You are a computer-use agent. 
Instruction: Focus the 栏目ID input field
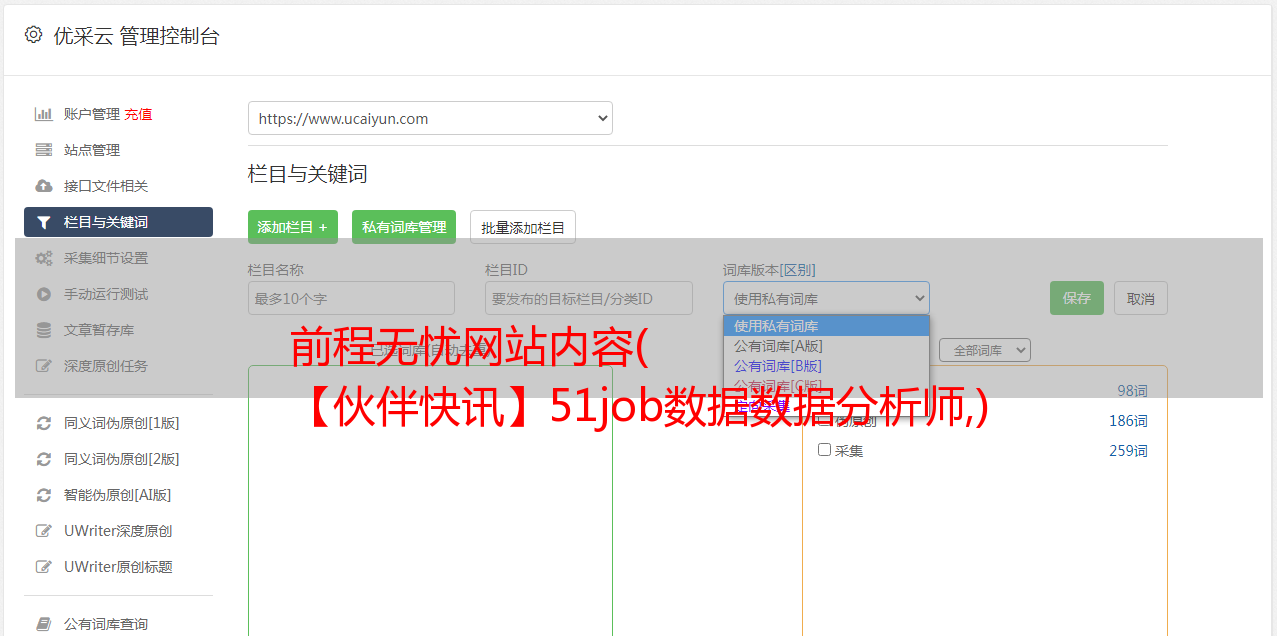[x=589, y=298]
